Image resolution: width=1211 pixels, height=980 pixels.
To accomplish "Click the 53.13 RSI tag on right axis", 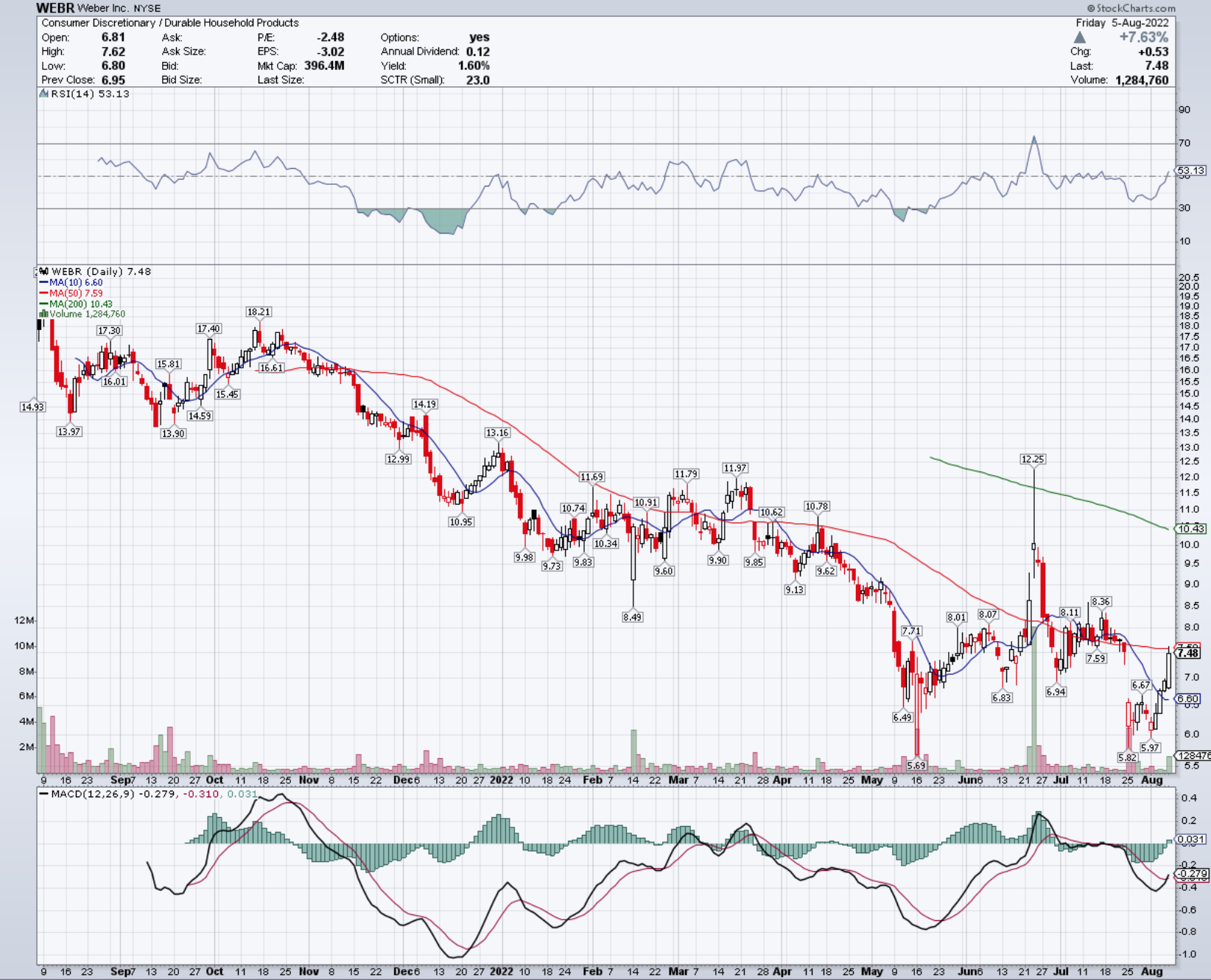I will point(1191,170).
